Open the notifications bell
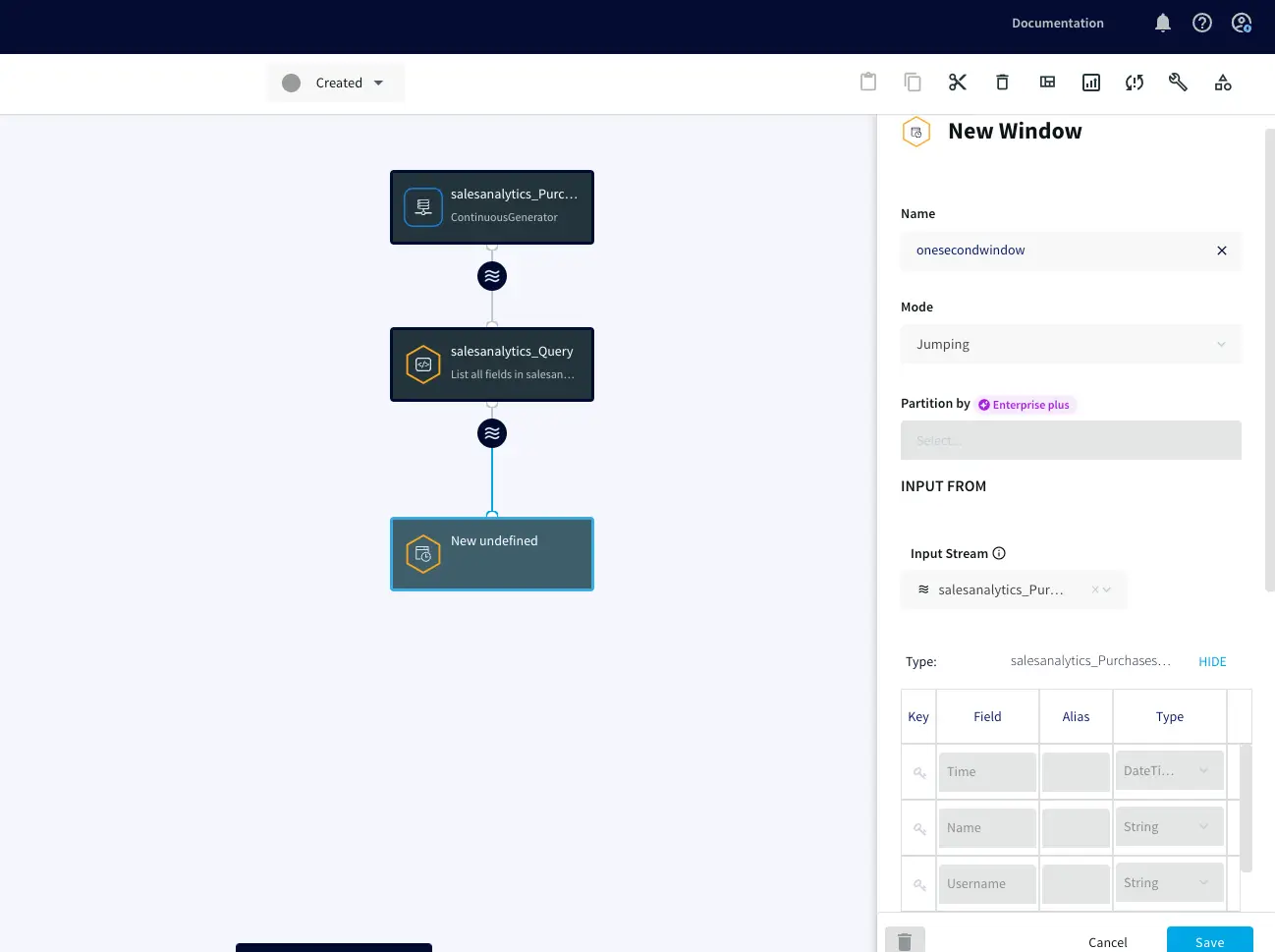 pyautogui.click(x=1163, y=23)
